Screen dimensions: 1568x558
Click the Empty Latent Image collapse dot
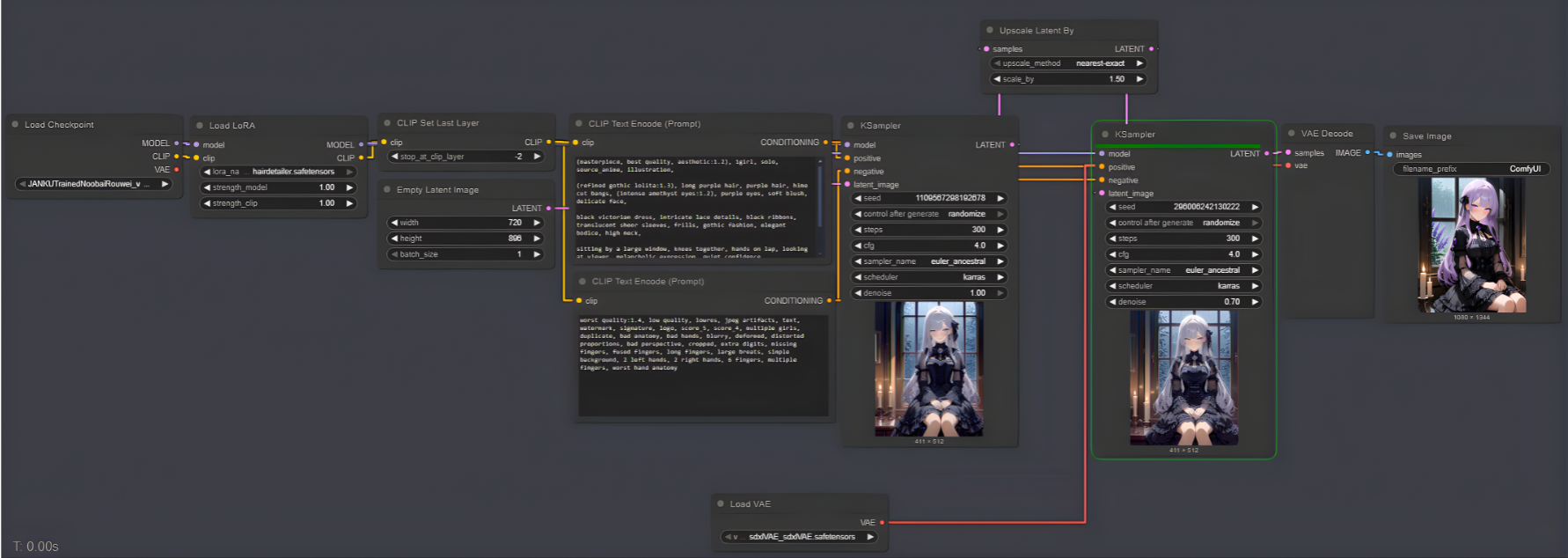[x=387, y=190]
